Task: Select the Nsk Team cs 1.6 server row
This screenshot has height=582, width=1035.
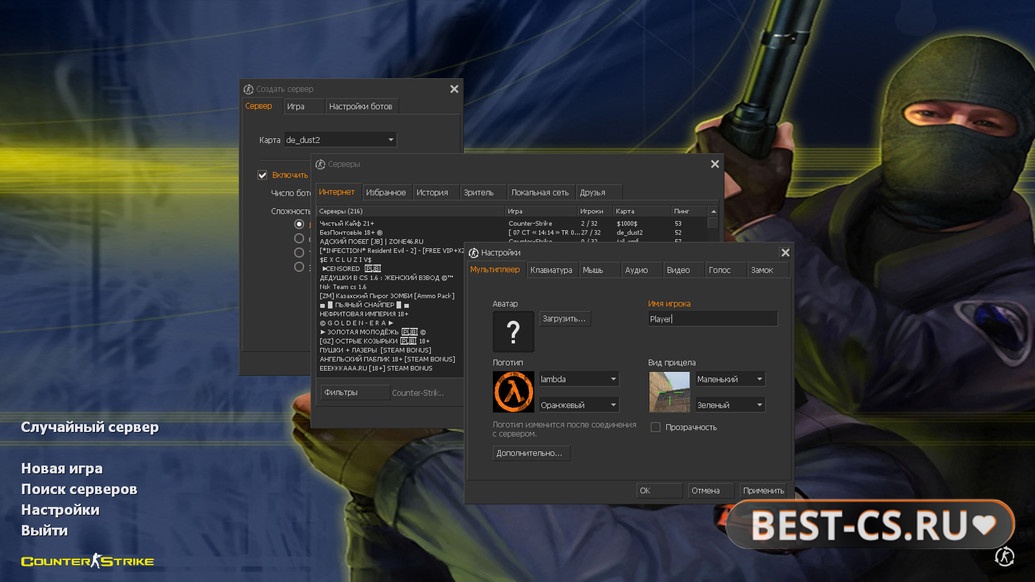Action: [389, 287]
